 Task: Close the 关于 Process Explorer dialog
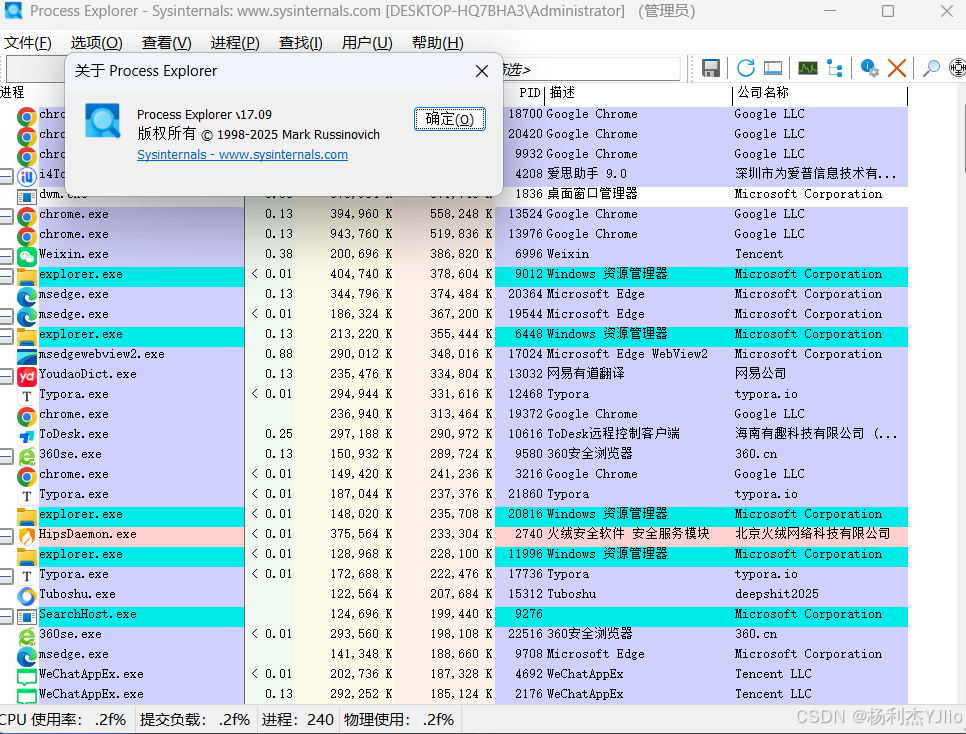point(482,71)
